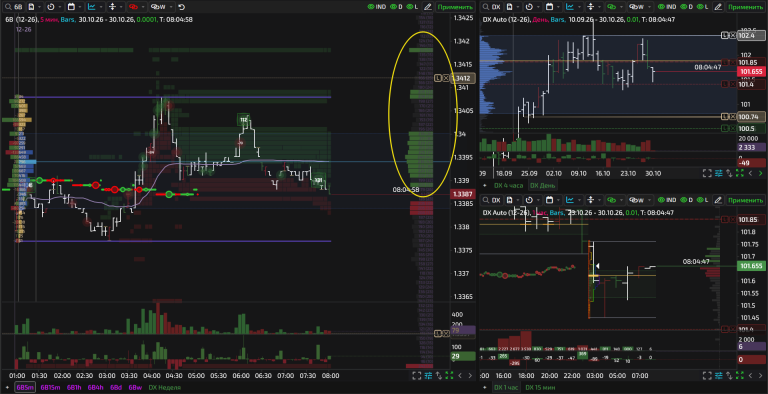This screenshot has height=394, width=768.
Task: Toggle IND visibility in the 6B chart
Action: pos(377,7)
